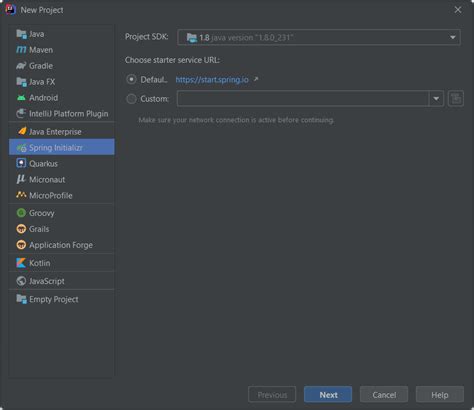Screen dimensions: 474x410
Task: Click the Kotlin K icon
Action: (21, 263)
